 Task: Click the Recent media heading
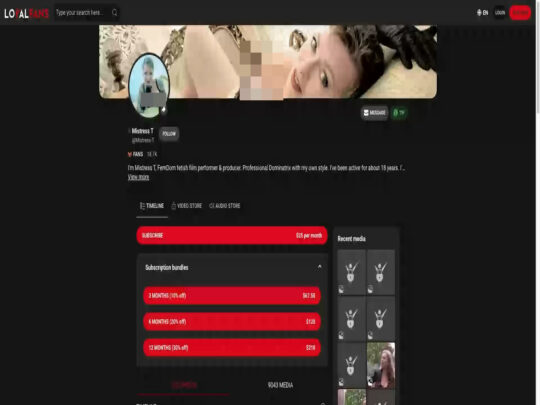(x=351, y=239)
